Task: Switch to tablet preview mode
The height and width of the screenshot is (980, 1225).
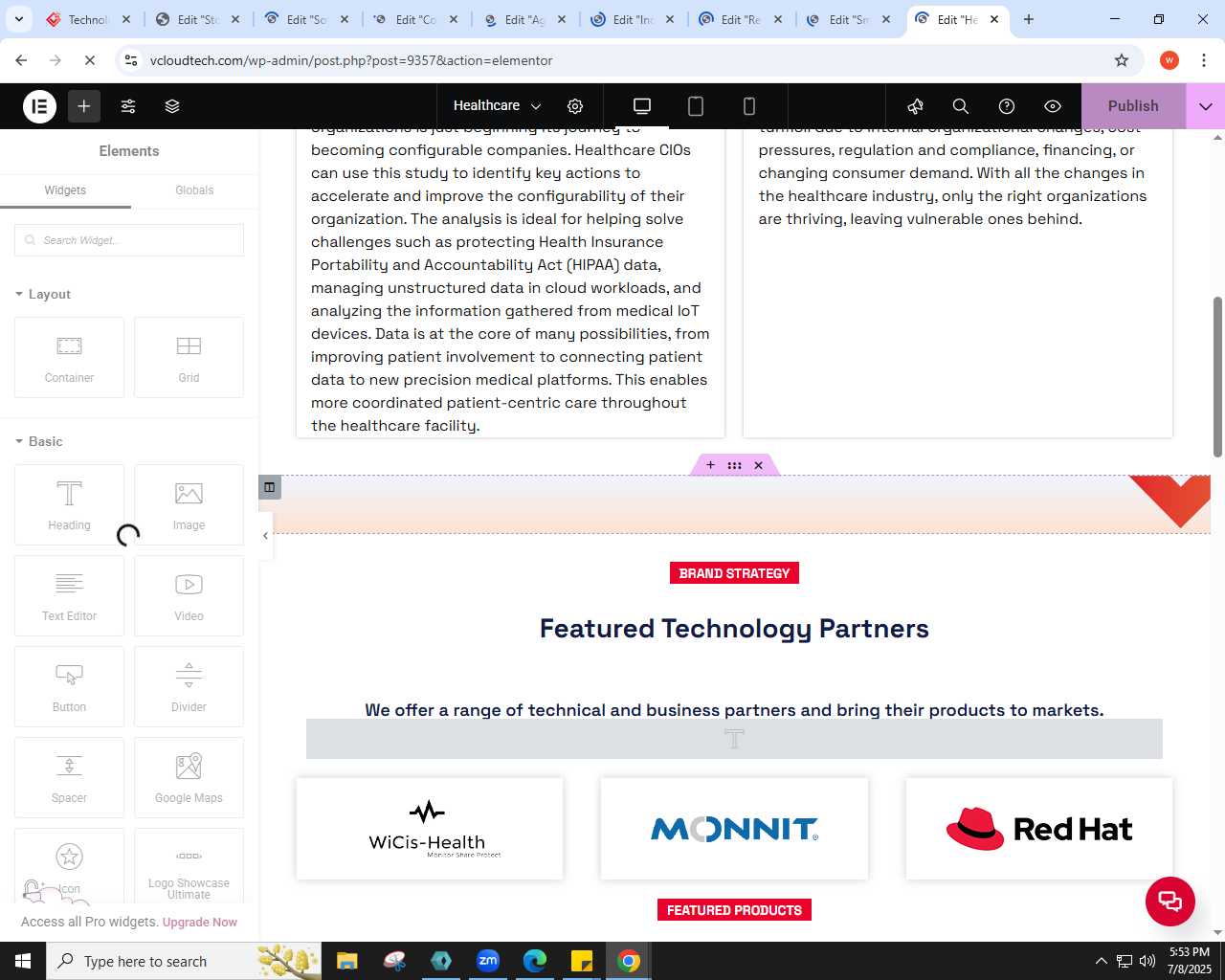Action: [696, 106]
